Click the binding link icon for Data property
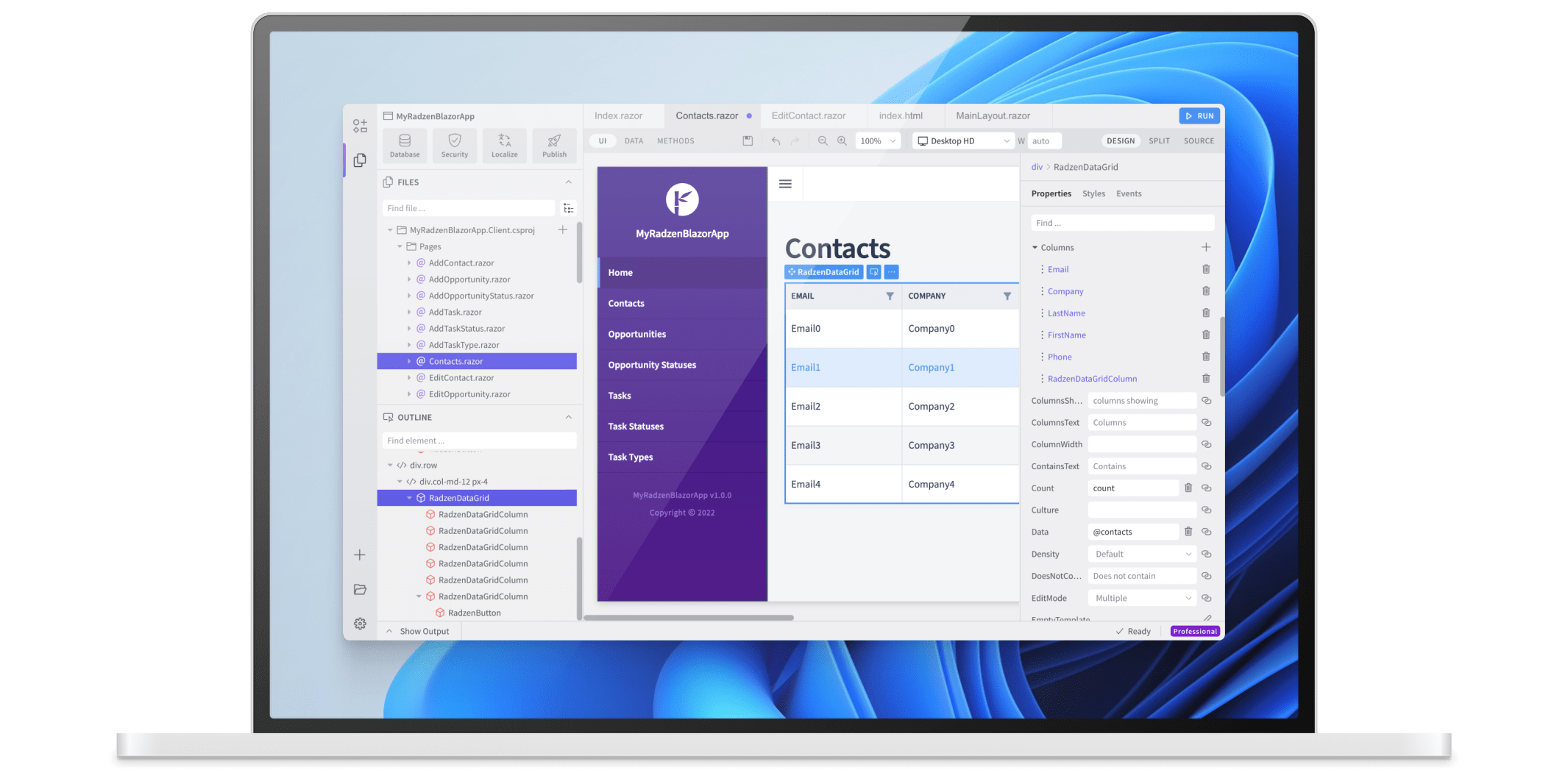Image resolution: width=1568 pixels, height=784 pixels. 1207,532
